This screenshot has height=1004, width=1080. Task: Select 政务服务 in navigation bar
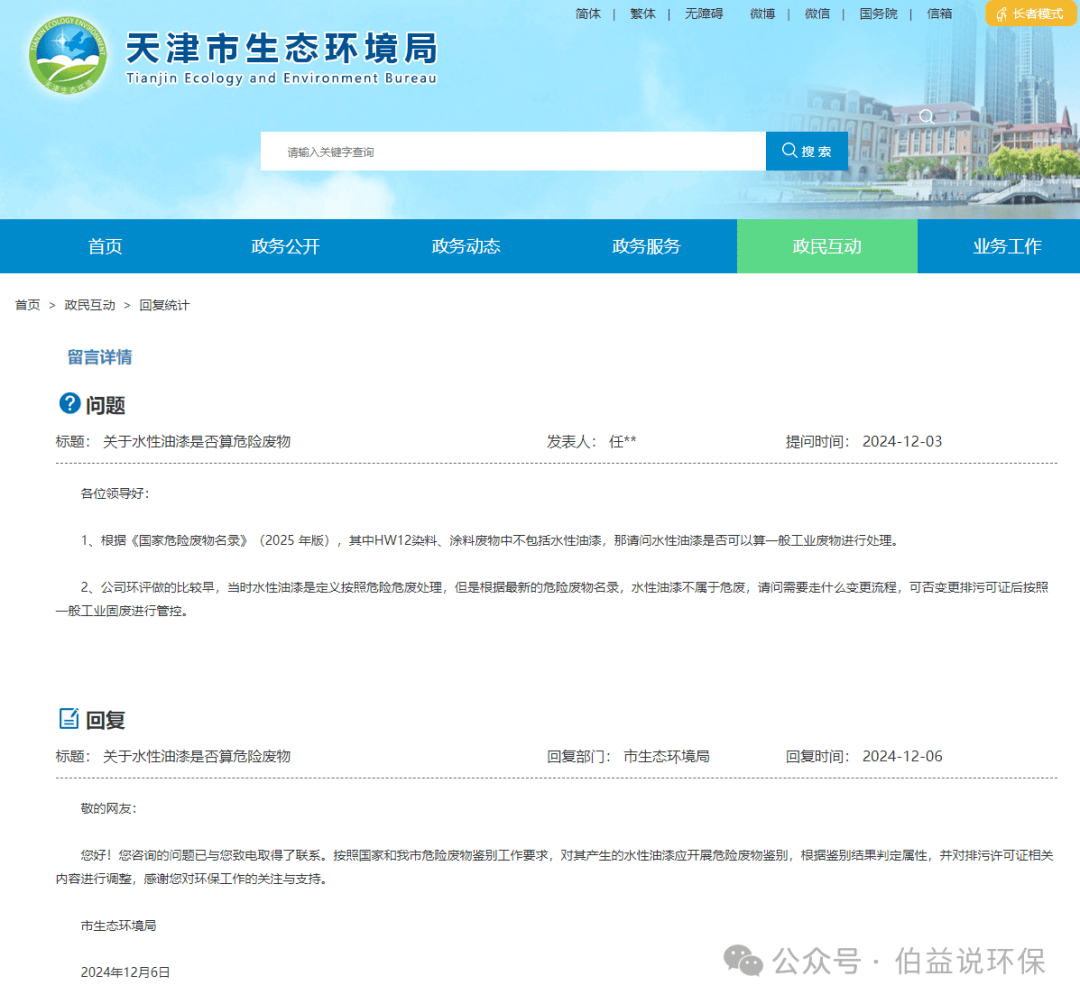tap(646, 246)
